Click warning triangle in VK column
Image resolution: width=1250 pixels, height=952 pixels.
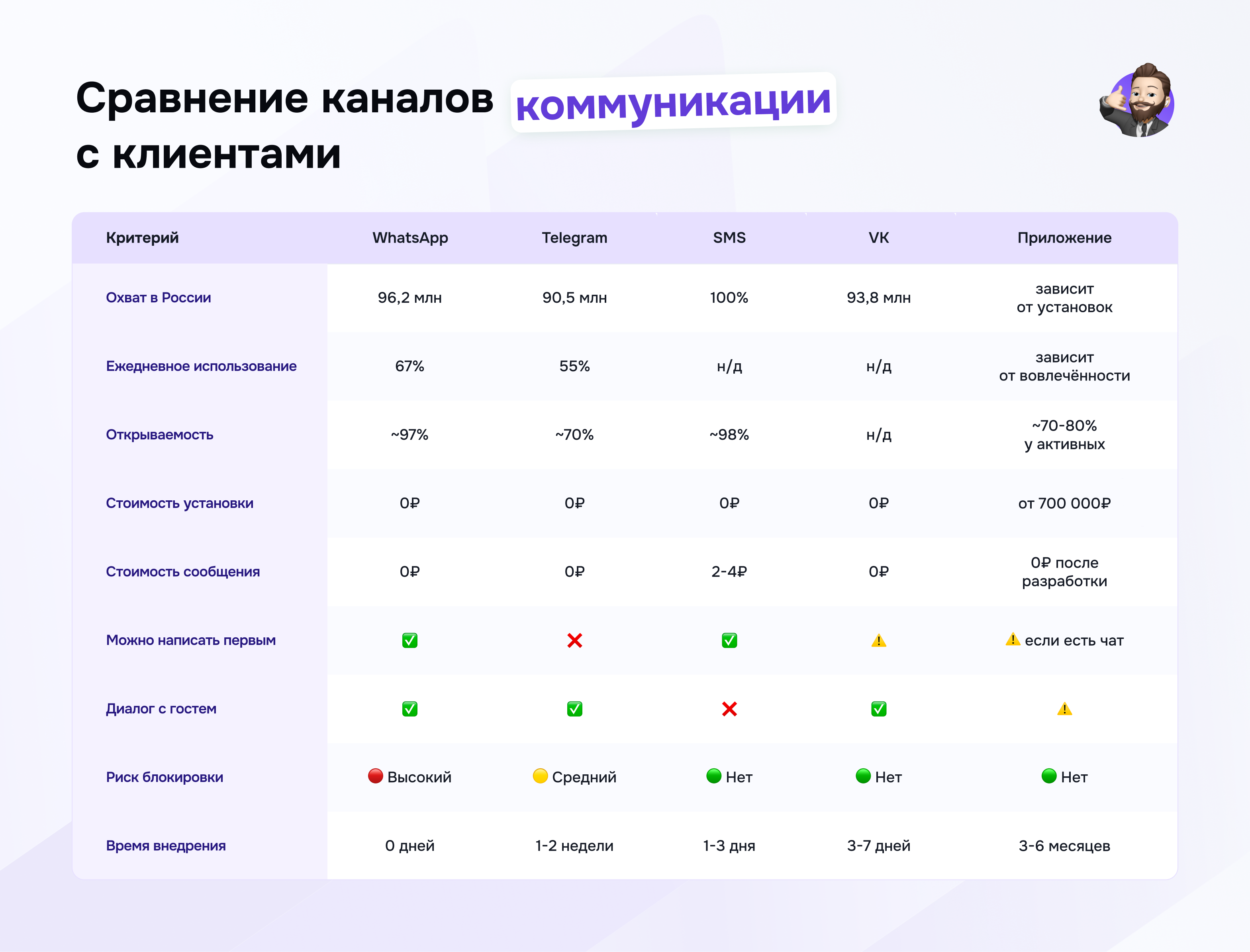pyautogui.click(x=878, y=641)
